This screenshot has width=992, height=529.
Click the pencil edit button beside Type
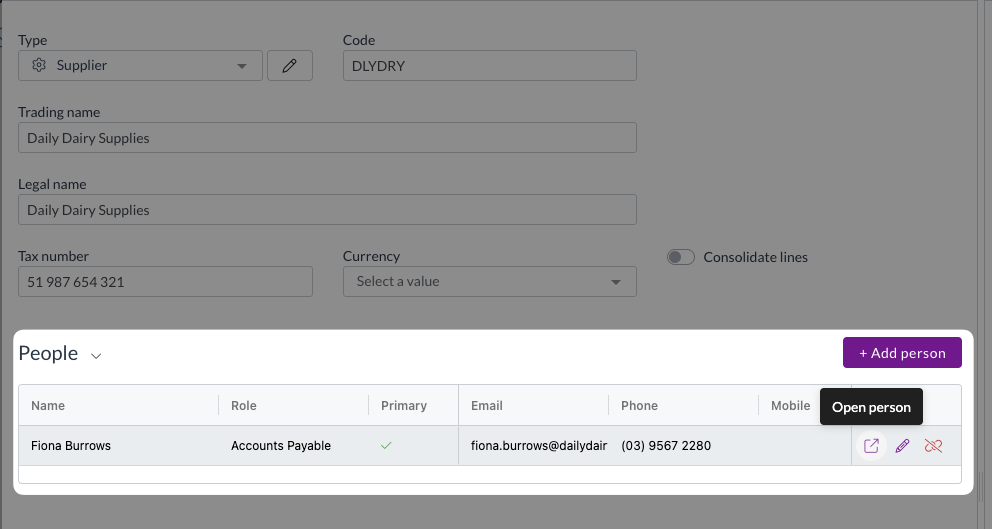290,66
